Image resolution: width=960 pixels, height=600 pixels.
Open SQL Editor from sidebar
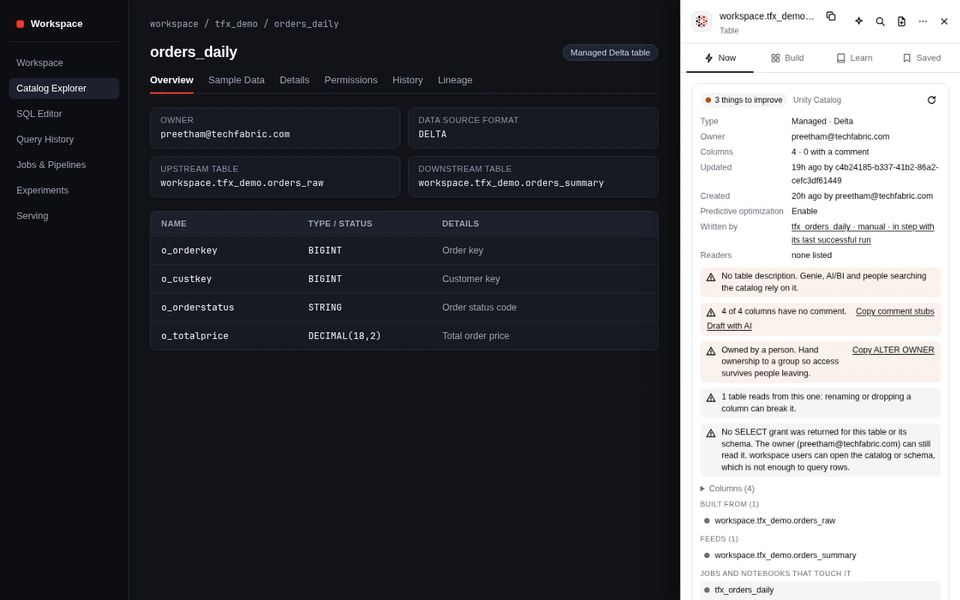64,114
